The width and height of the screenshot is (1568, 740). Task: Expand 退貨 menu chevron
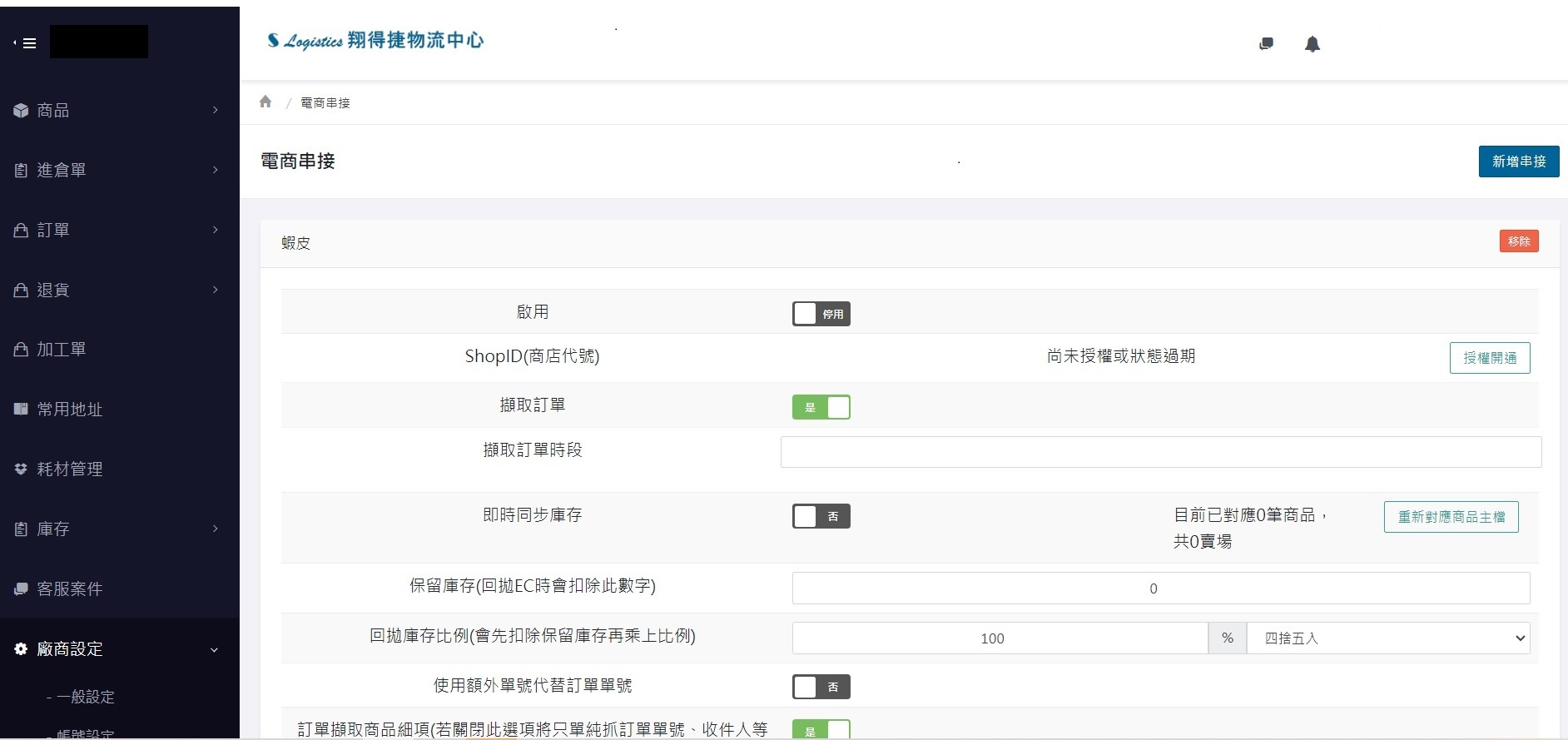coord(215,290)
